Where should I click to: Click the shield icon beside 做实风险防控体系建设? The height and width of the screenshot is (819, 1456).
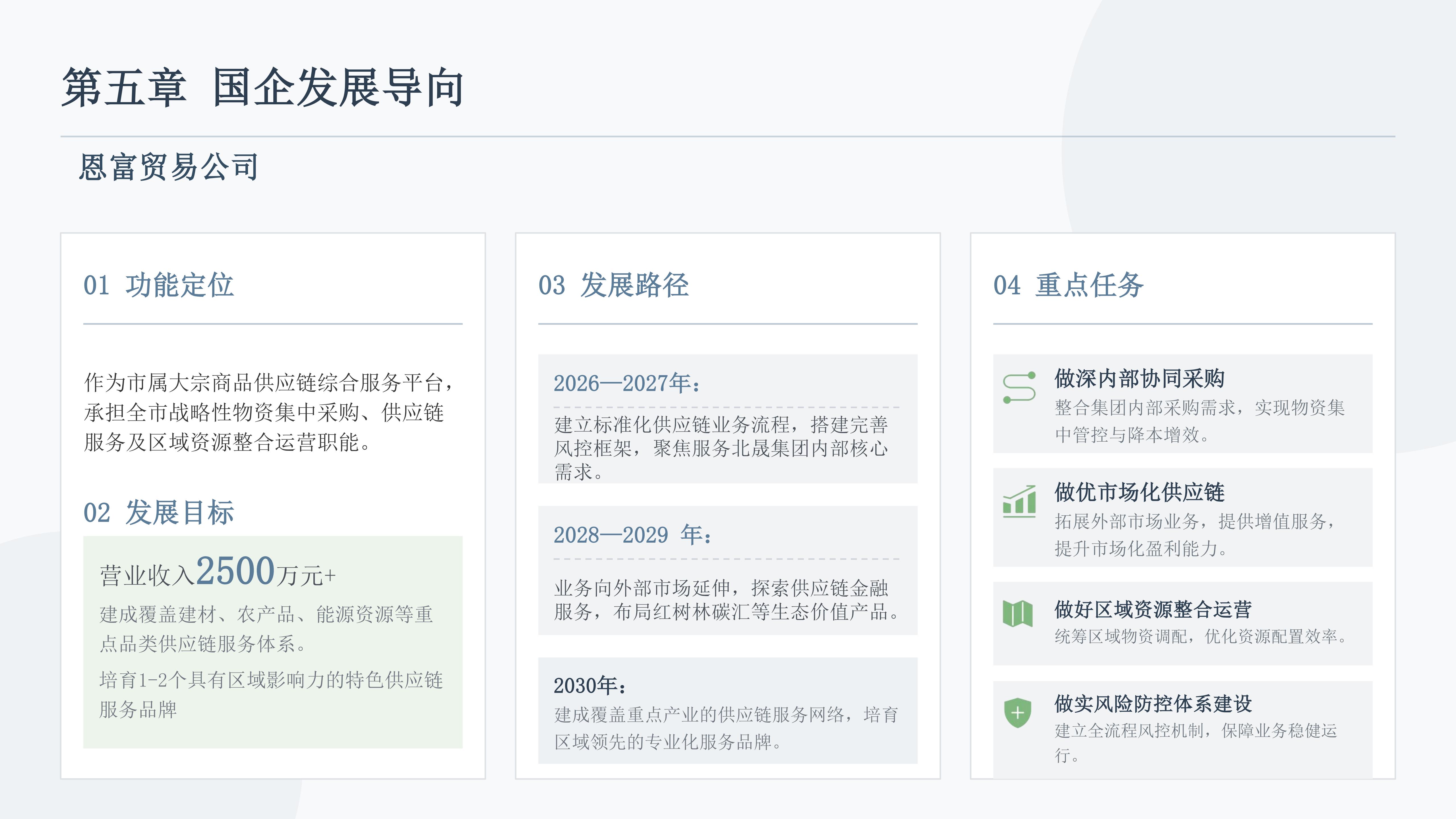(x=1017, y=713)
